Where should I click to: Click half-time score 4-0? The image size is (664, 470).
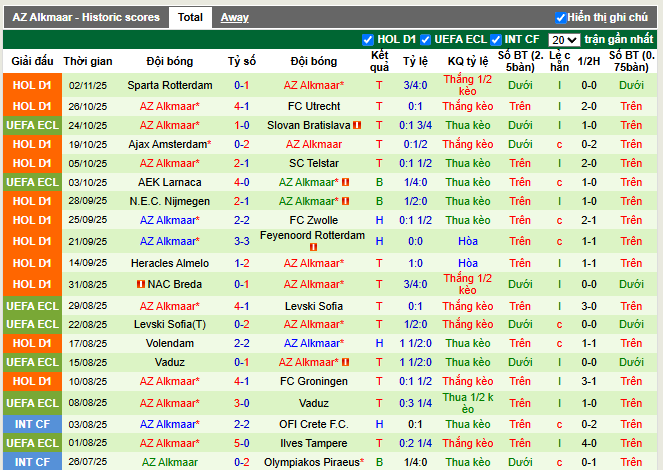pos(589,443)
